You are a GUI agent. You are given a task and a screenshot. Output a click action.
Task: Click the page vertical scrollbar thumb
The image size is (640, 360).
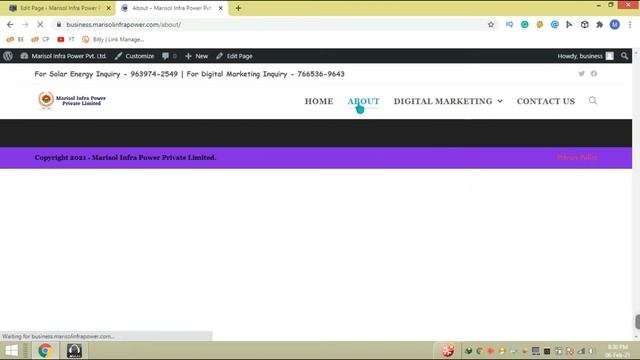[637, 321]
